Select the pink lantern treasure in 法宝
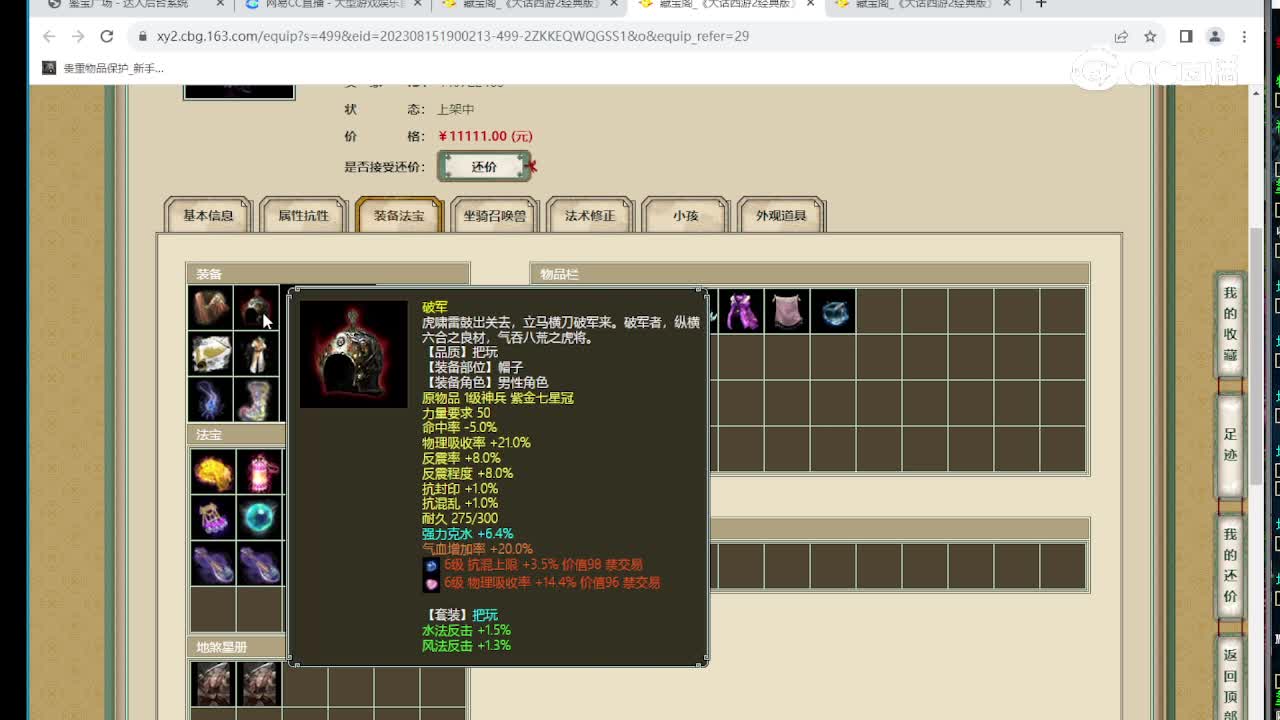 (259, 472)
